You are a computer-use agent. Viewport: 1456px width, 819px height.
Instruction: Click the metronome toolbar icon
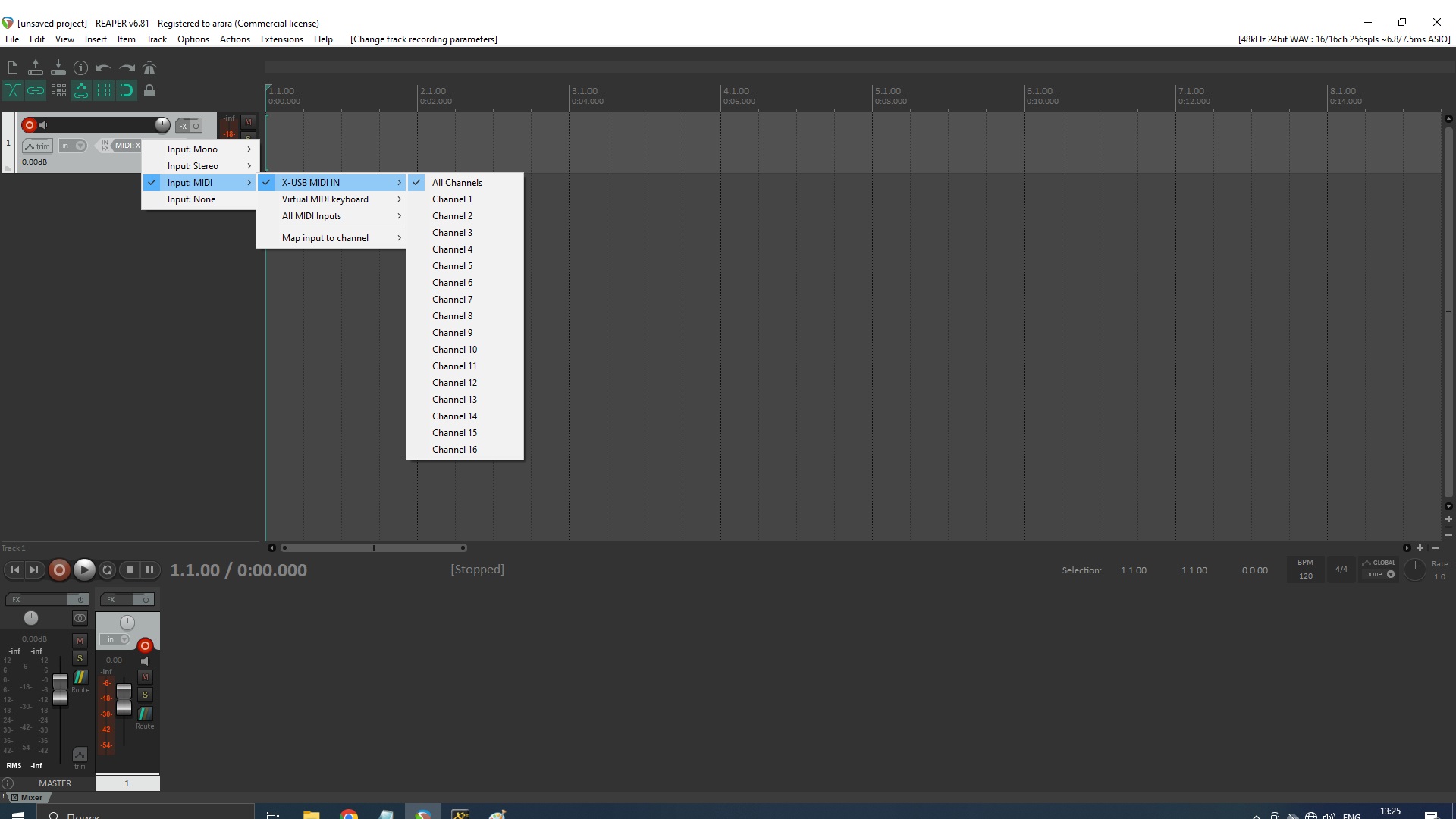[x=149, y=68]
